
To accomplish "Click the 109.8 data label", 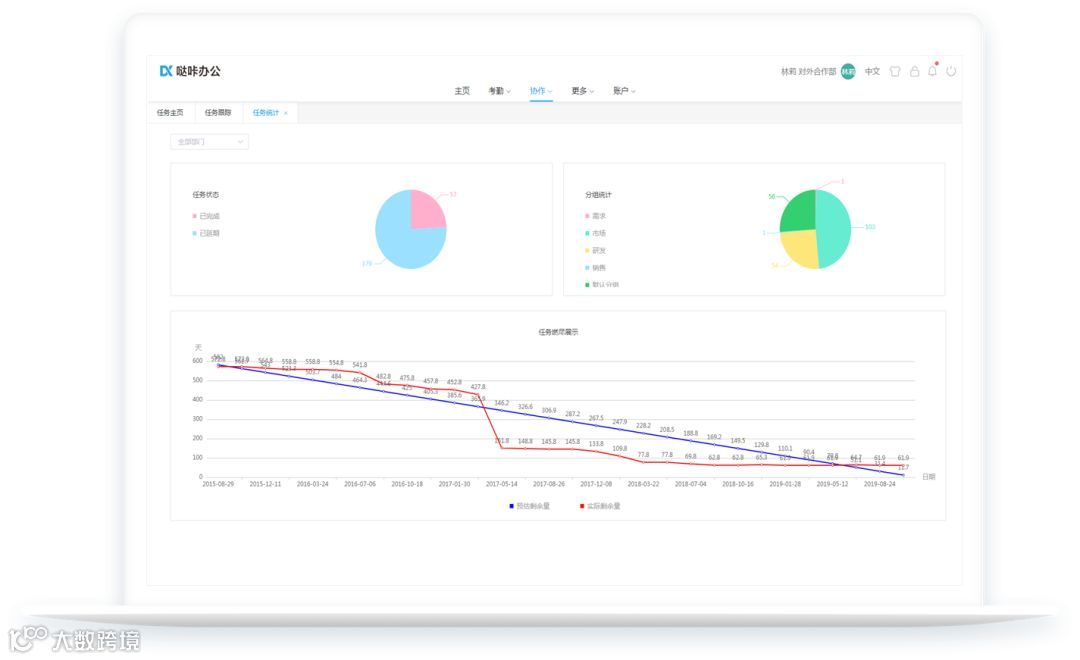I will tap(620, 448).
